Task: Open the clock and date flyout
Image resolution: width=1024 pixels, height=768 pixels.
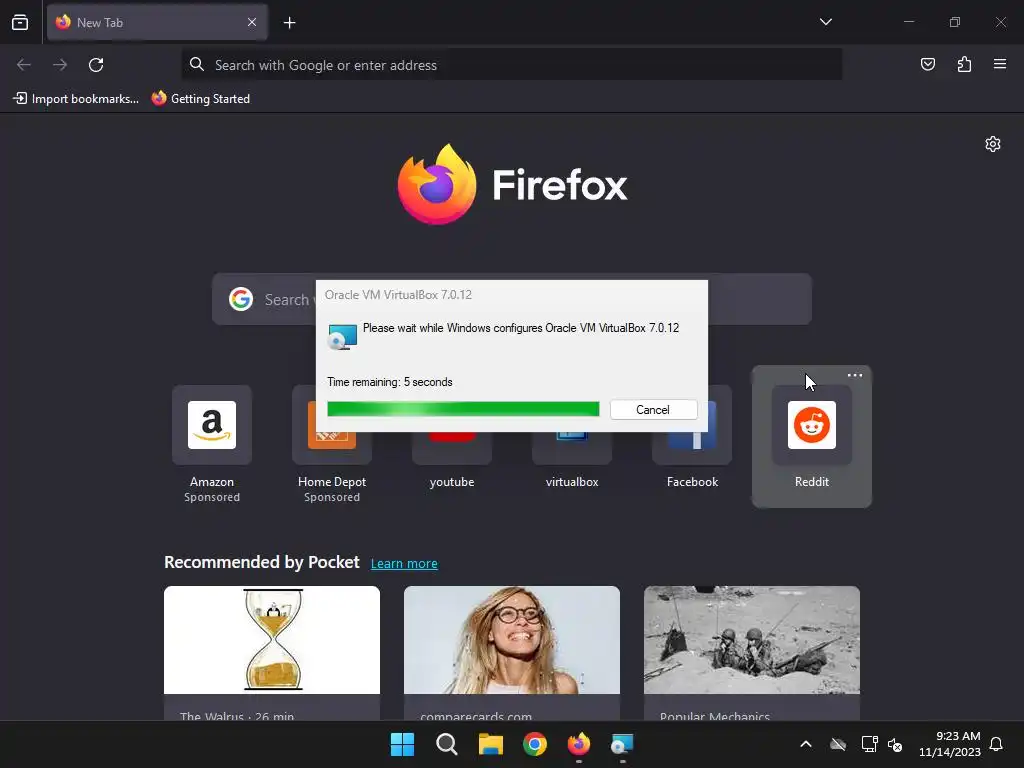Action: tap(950, 744)
